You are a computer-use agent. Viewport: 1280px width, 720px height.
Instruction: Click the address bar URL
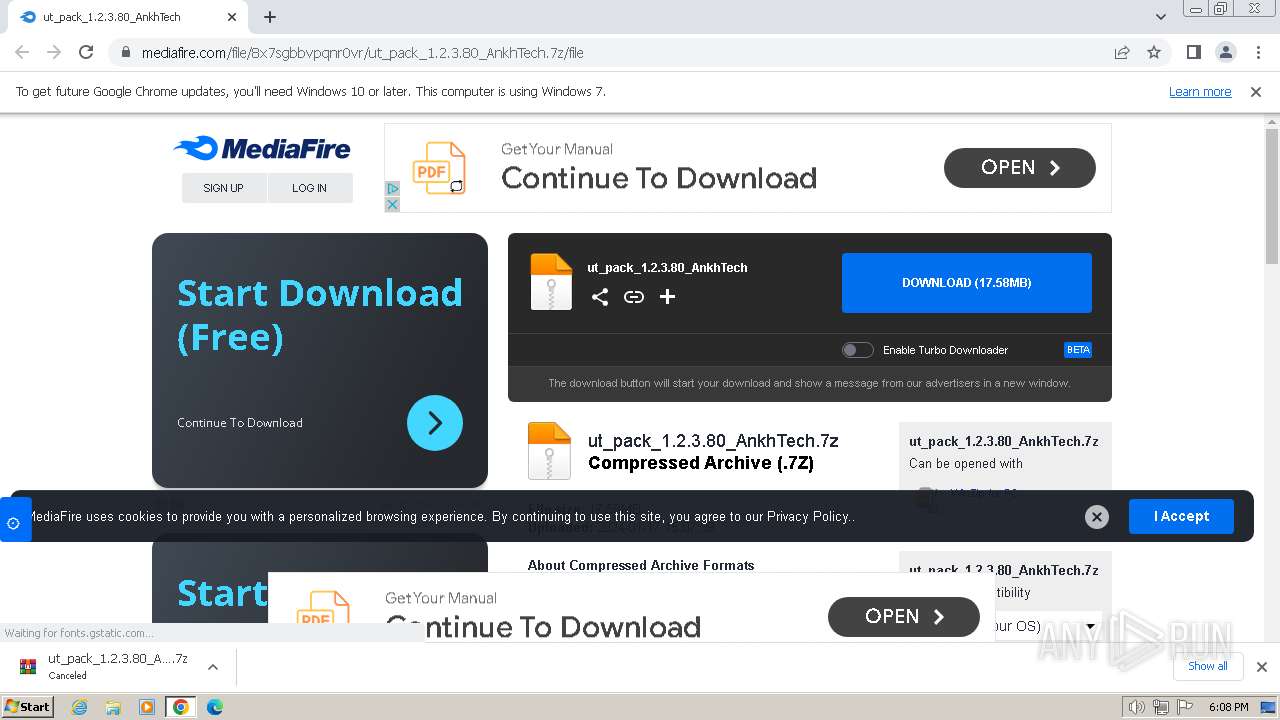[362, 52]
